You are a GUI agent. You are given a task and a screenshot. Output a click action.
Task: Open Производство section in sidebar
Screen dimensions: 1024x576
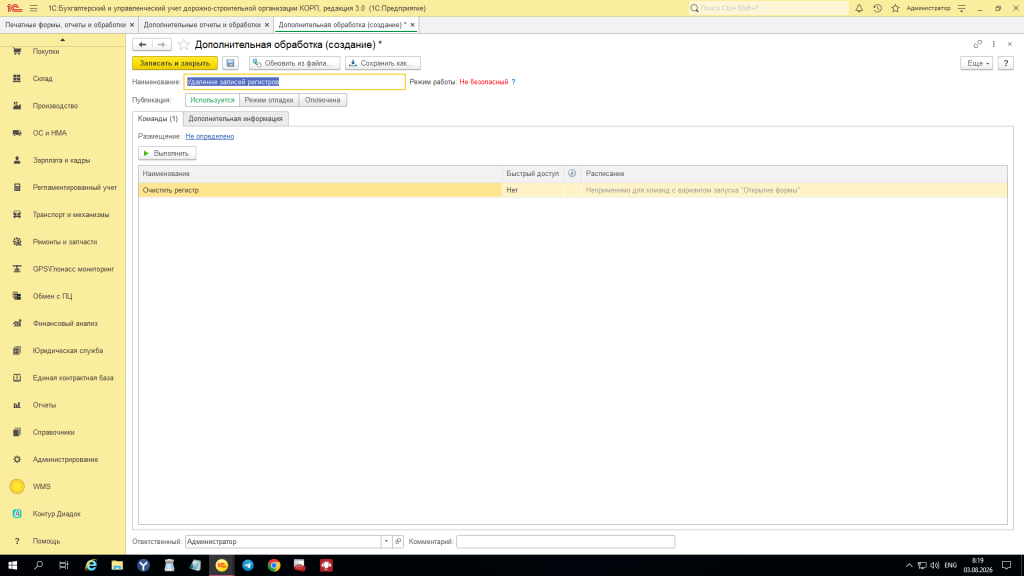(55, 106)
